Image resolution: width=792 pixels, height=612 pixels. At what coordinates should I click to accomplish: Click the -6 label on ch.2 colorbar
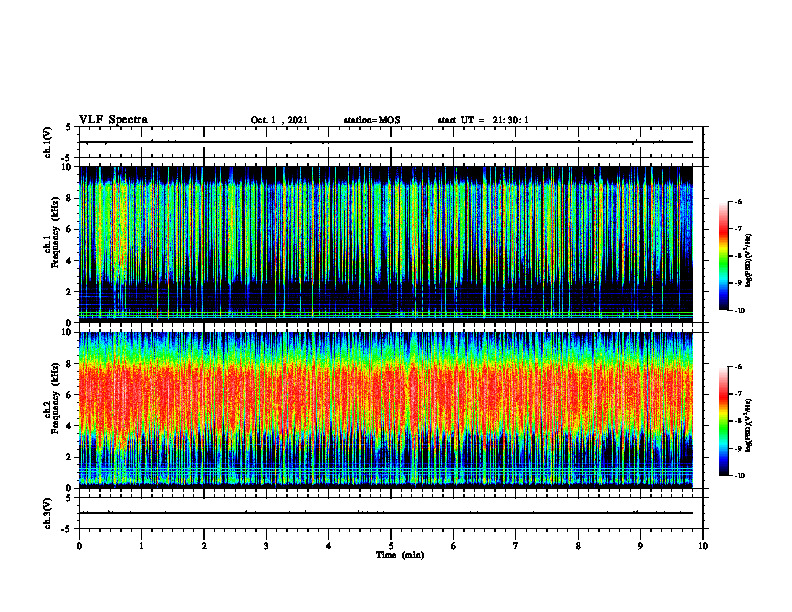[x=739, y=367]
